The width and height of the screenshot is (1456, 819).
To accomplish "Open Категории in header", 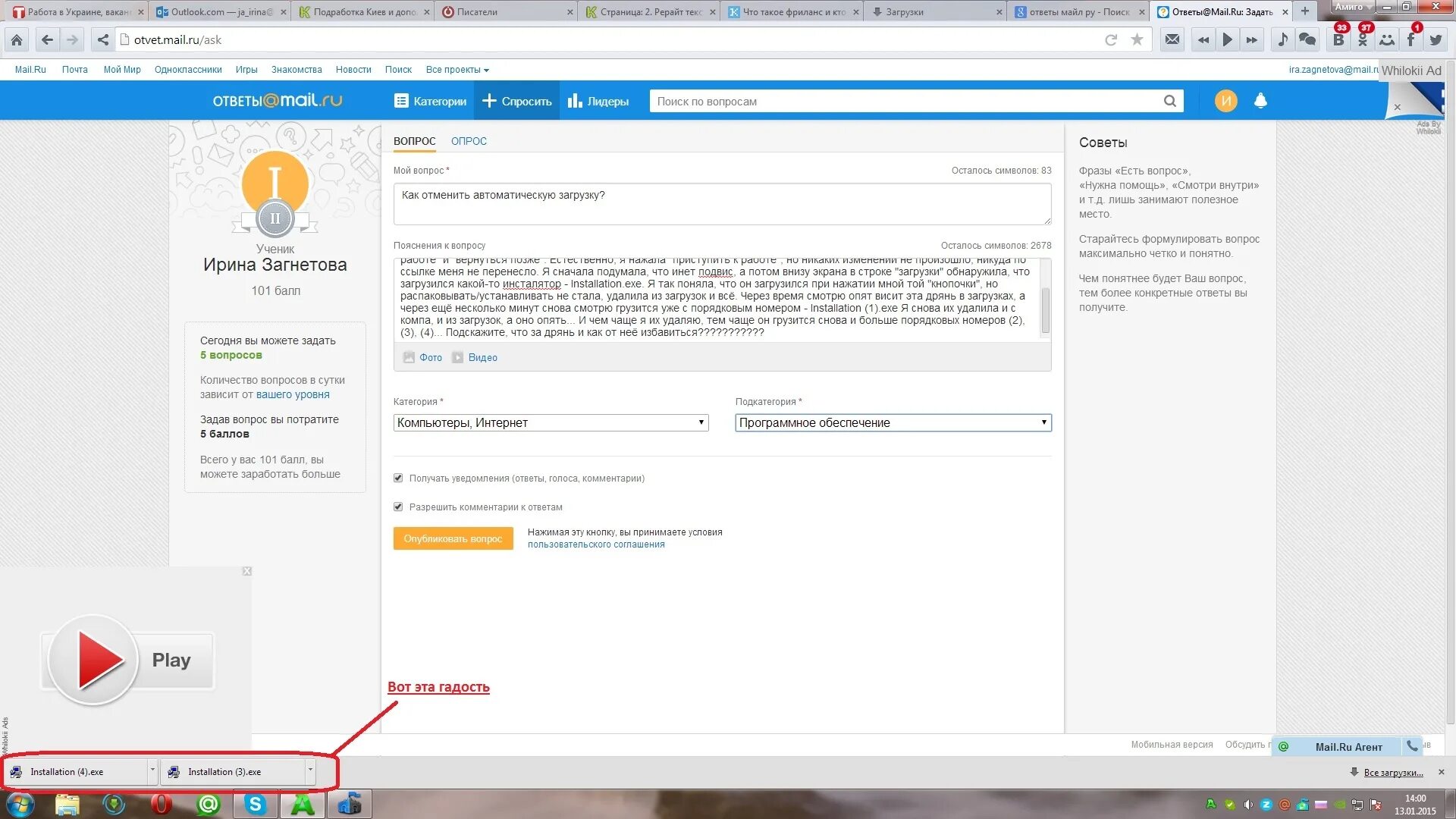I will coord(430,101).
